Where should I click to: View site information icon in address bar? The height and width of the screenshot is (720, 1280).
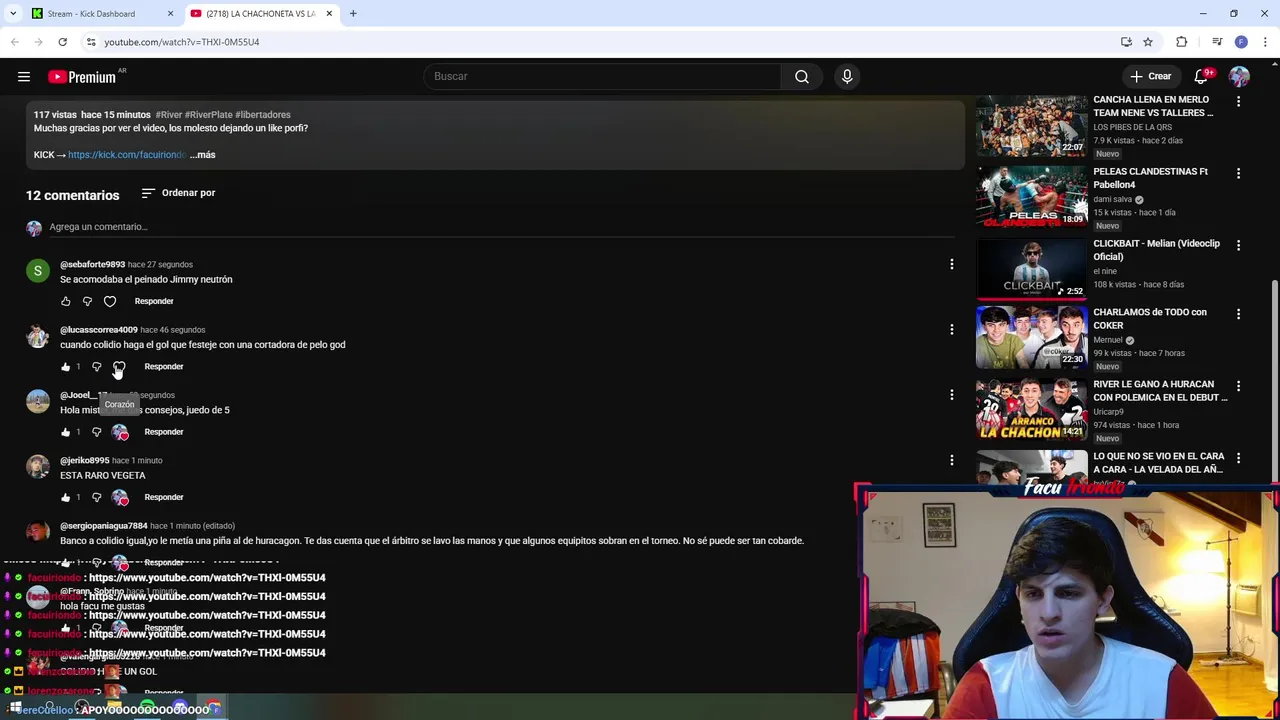pyautogui.click(x=91, y=42)
